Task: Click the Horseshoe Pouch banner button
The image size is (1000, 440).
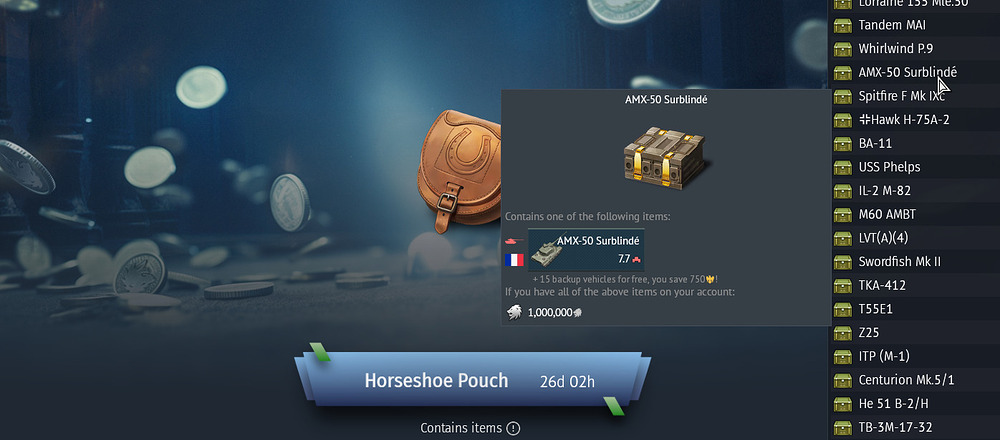Action: [472, 380]
